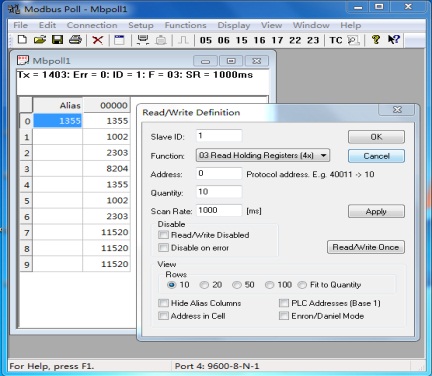Click the TC test center icon
The height and width of the screenshot is (376, 432).
click(x=336, y=40)
